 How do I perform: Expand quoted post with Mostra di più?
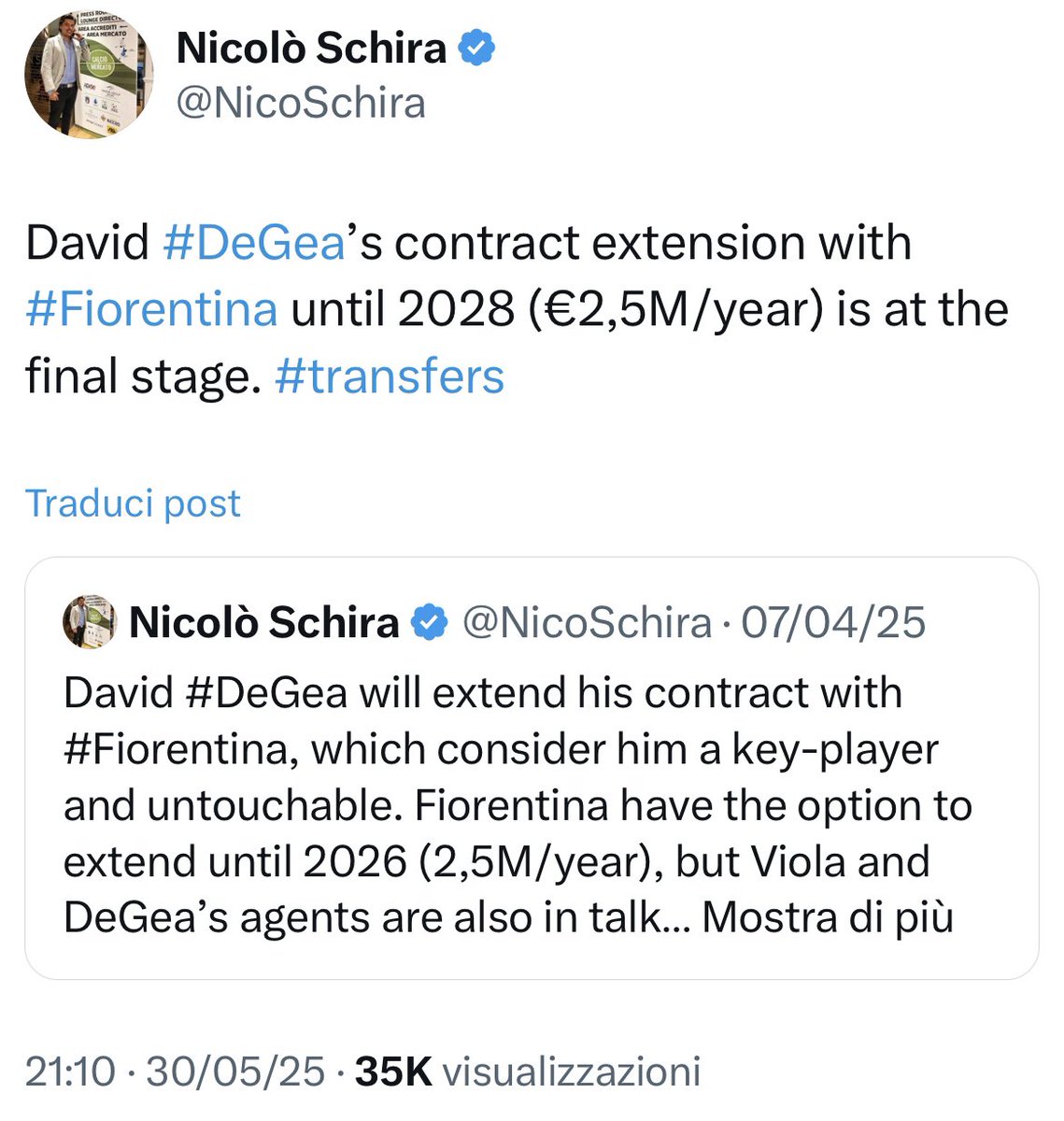click(828, 917)
